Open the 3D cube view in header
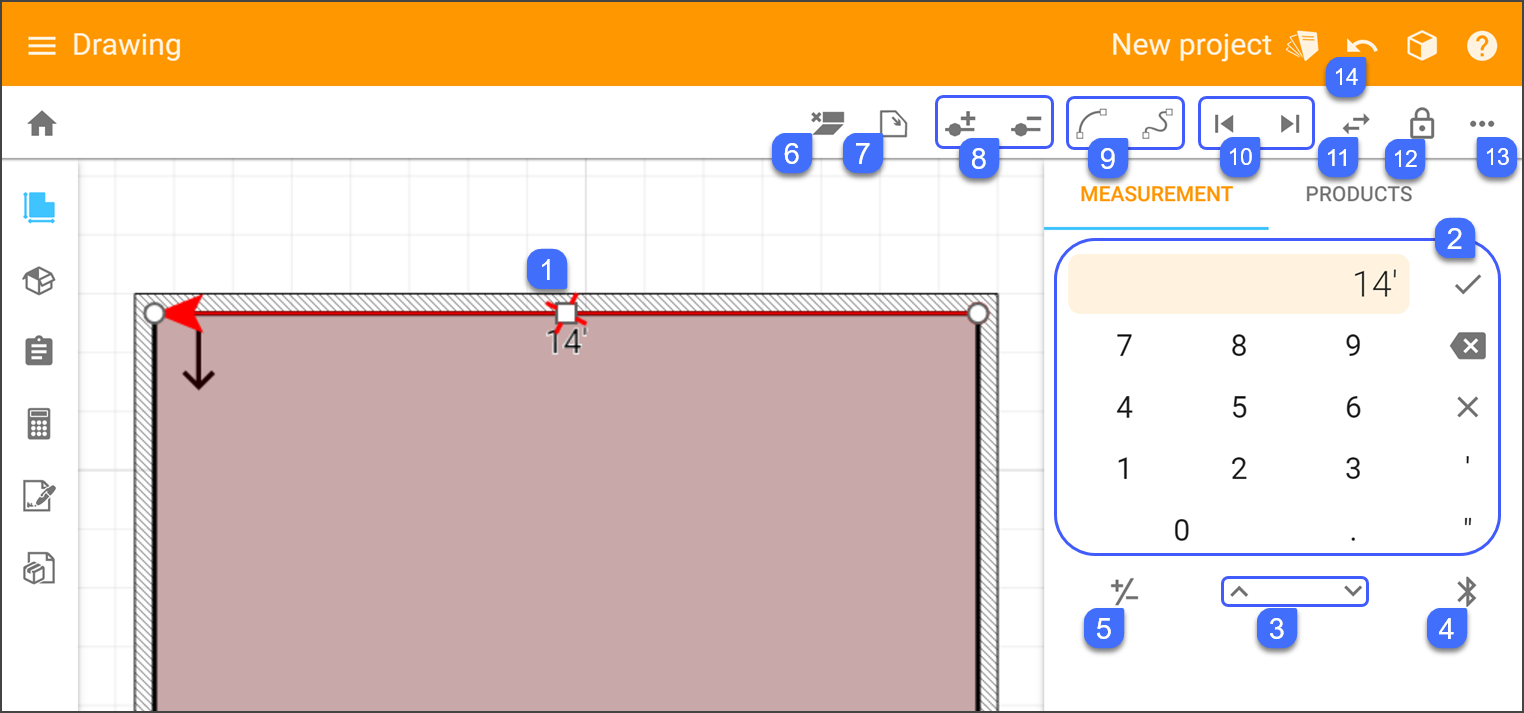This screenshot has width=1524, height=713. click(x=1422, y=46)
